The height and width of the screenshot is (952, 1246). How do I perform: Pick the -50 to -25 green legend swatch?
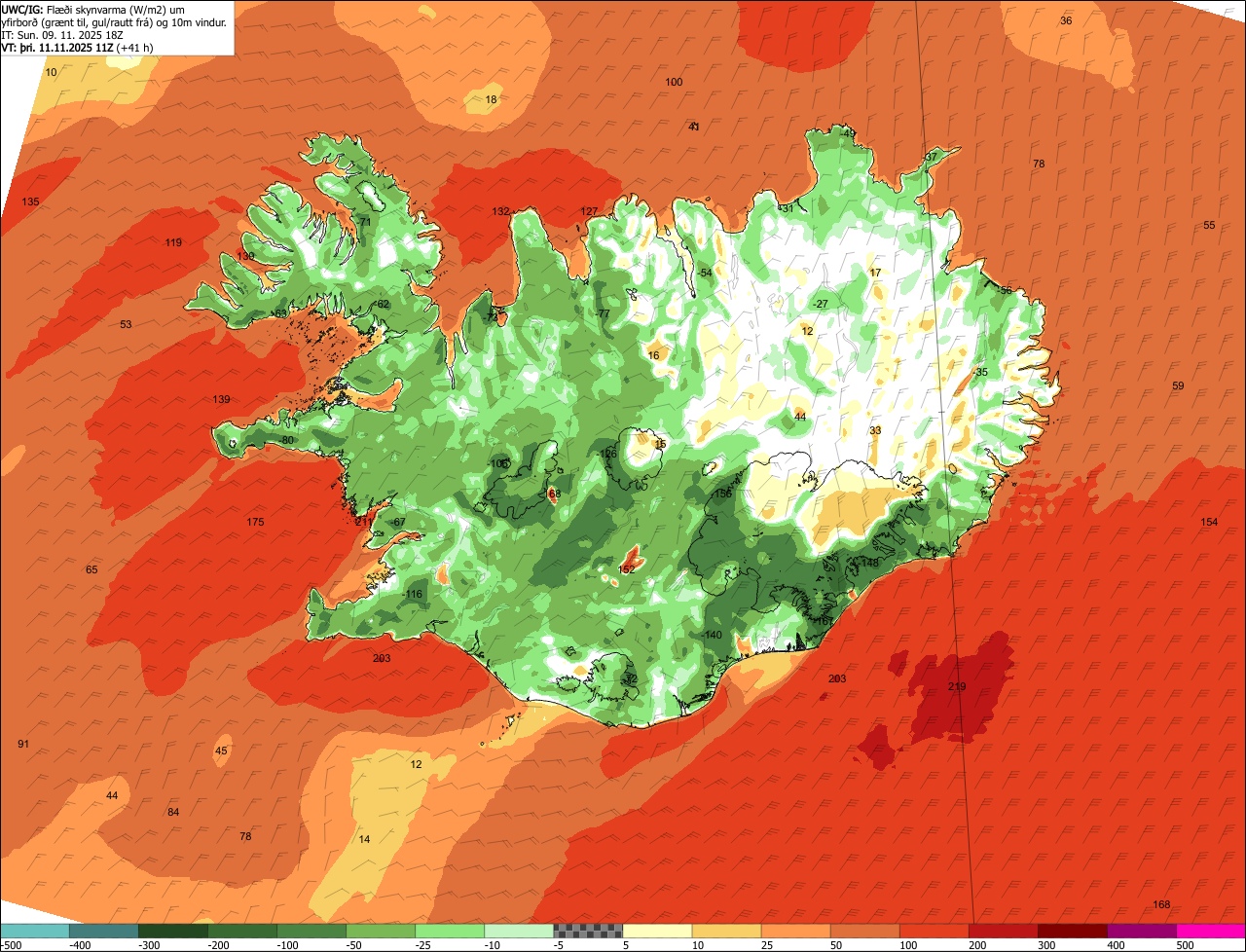coord(380,931)
